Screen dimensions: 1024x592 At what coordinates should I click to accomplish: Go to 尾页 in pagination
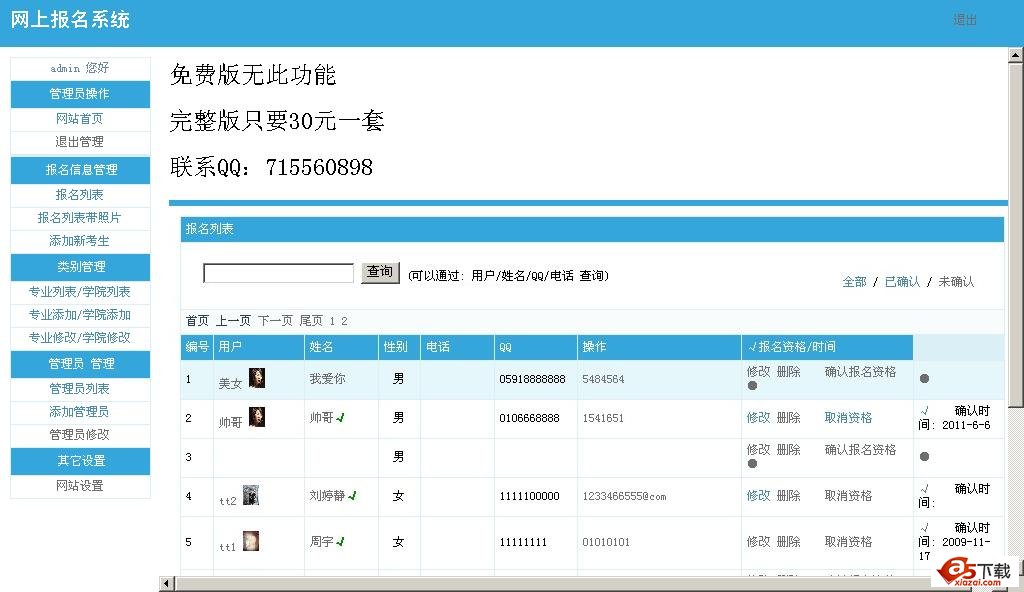(x=311, y=321)
